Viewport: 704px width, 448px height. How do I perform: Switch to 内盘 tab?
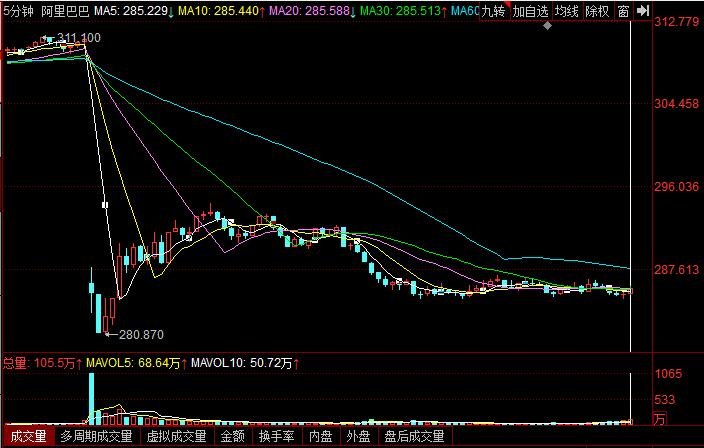[x=320, y=436]
